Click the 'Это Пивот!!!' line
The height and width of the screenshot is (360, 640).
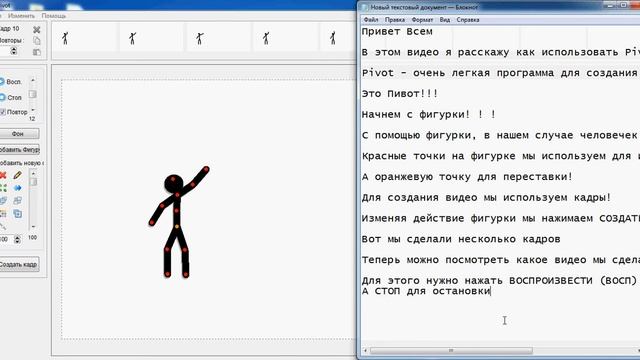pyautogui.click(x=400, y=94)
